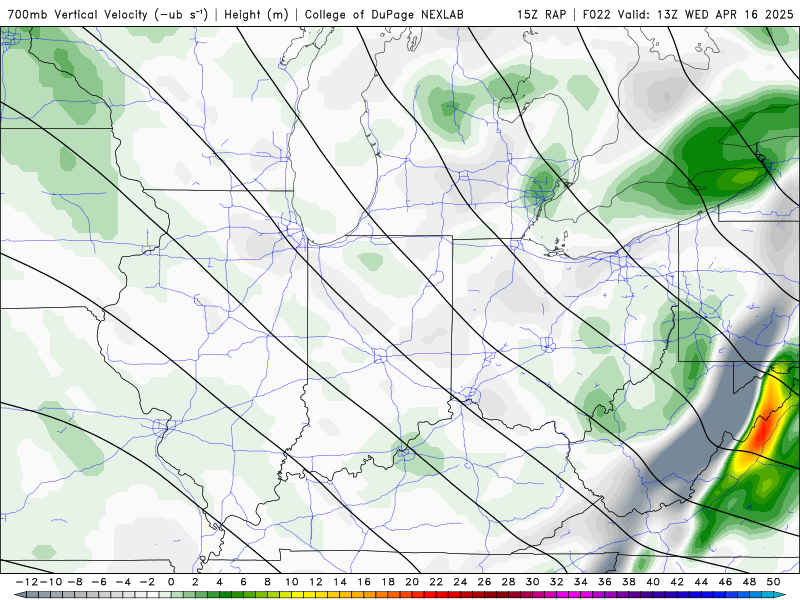800x600 pixels.
Task: Click the "28" color scale label
Action: click(x=508, y=582)
